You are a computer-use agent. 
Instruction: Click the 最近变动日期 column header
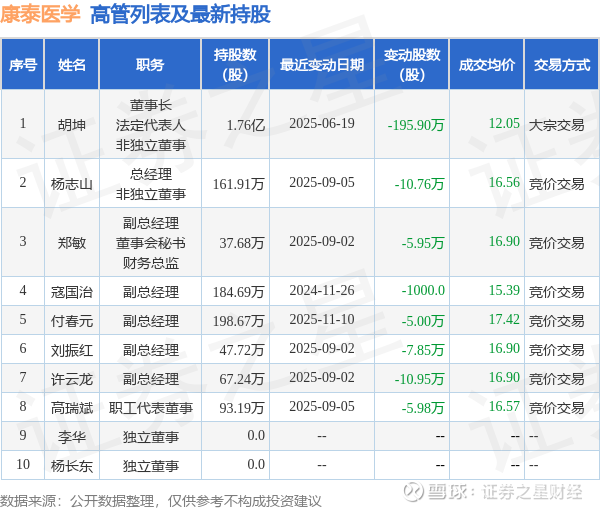point(321,64)
